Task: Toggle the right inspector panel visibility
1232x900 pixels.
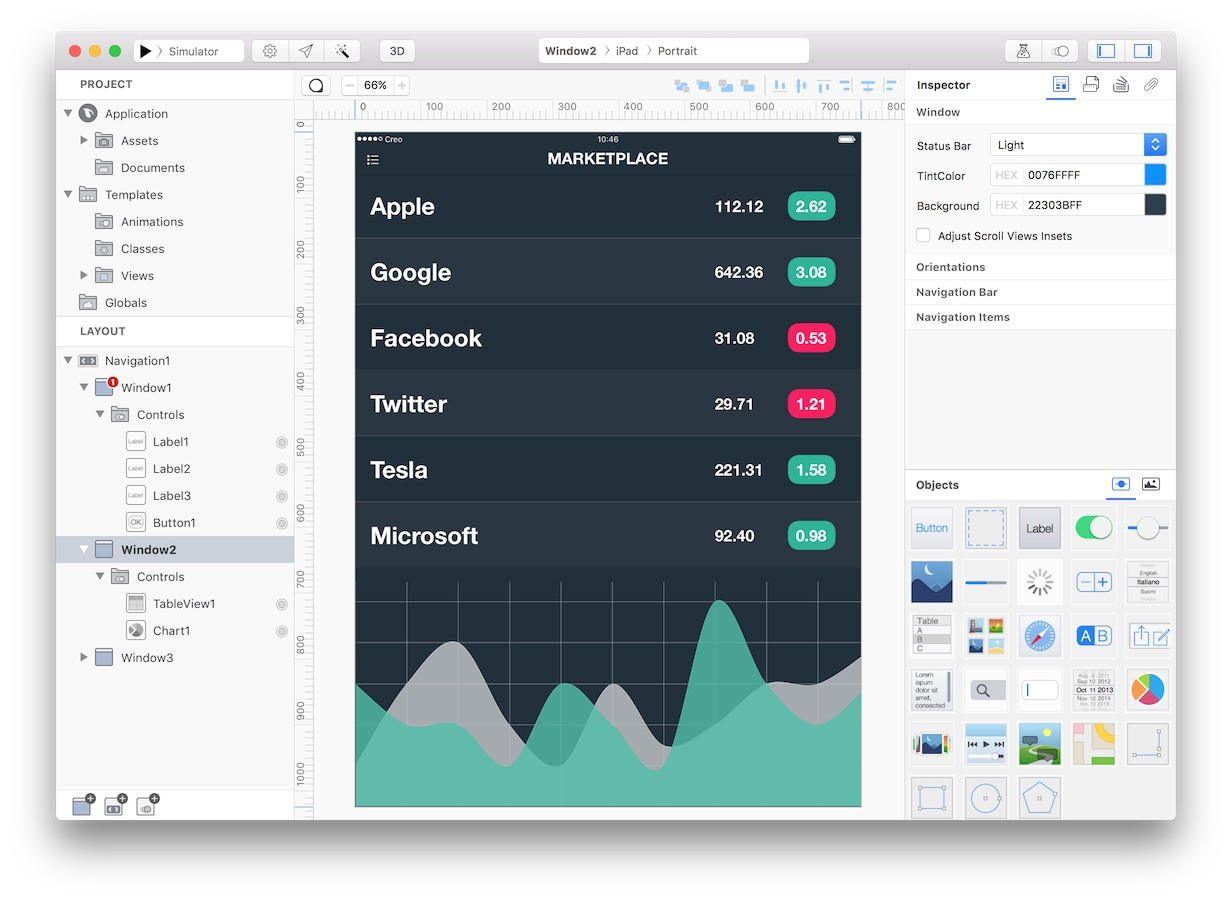Action: 1142,51
